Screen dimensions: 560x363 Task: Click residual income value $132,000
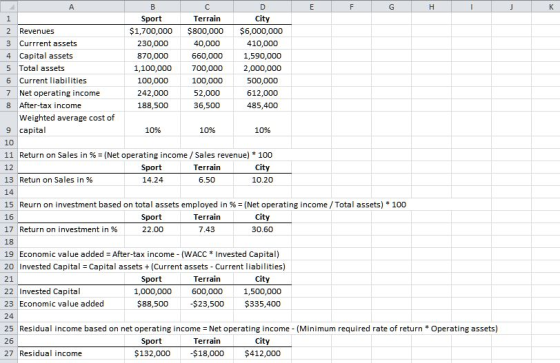click(x=152, y=353)
